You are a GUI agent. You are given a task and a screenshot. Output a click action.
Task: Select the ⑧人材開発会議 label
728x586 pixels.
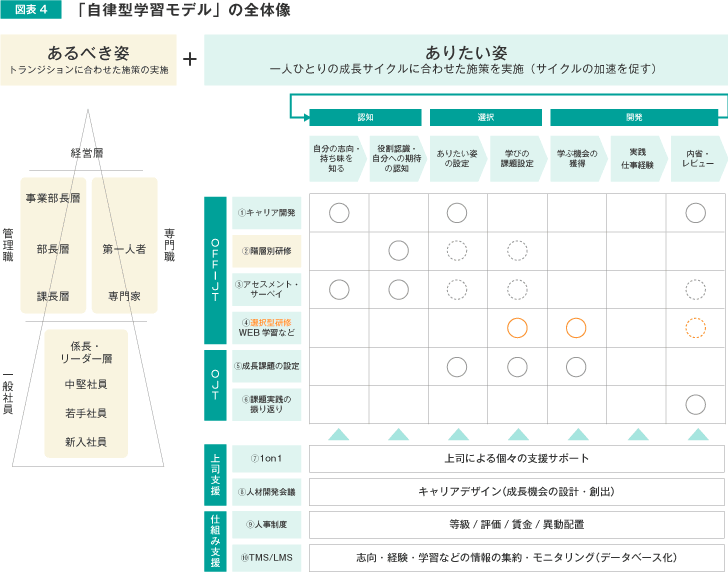[x=266, y=492]
